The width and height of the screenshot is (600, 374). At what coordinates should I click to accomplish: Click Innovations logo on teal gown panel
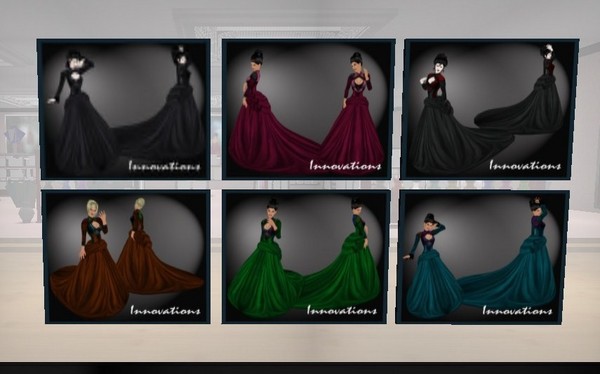click(517, 310)
